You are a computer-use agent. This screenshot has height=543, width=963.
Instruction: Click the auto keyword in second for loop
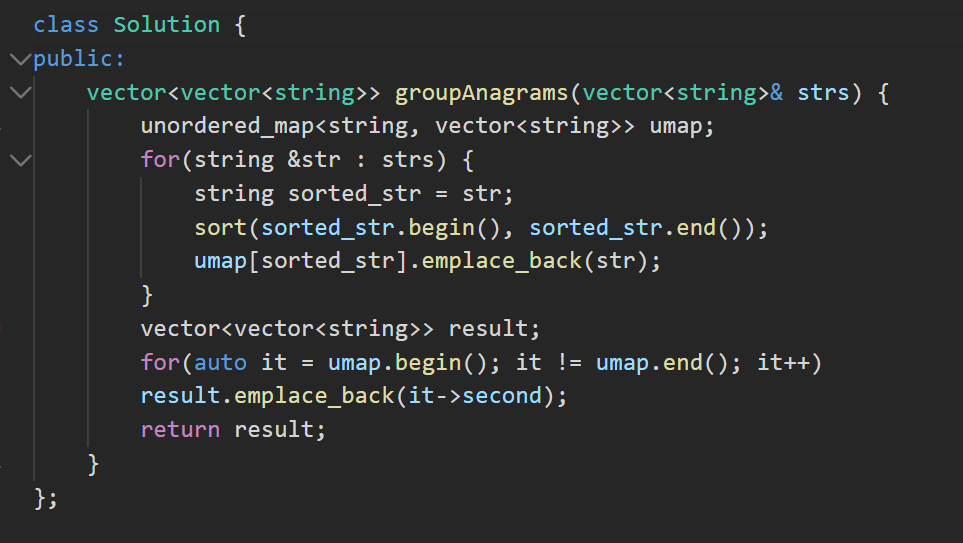[x=220, y=362]
